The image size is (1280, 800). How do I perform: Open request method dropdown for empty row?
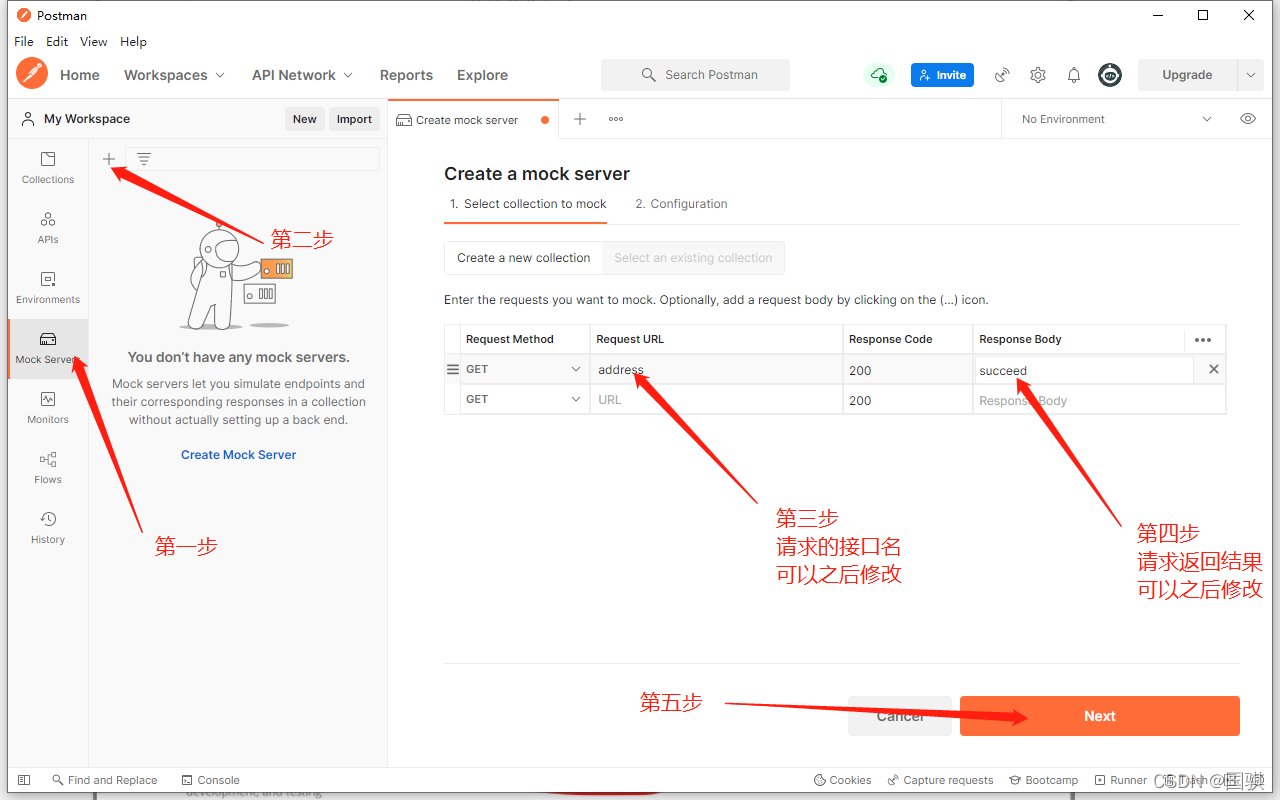pyautogui.click(x=523, y=400)
